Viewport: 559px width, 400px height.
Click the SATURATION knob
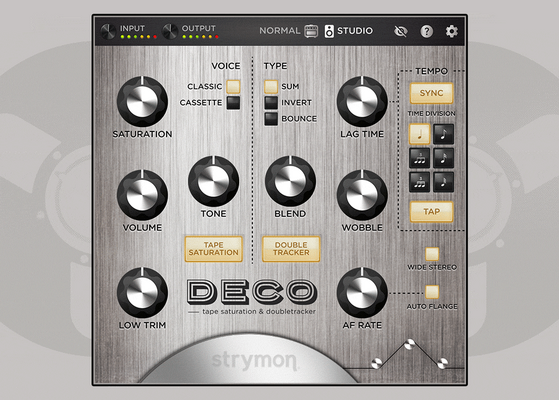pos(142,101)
